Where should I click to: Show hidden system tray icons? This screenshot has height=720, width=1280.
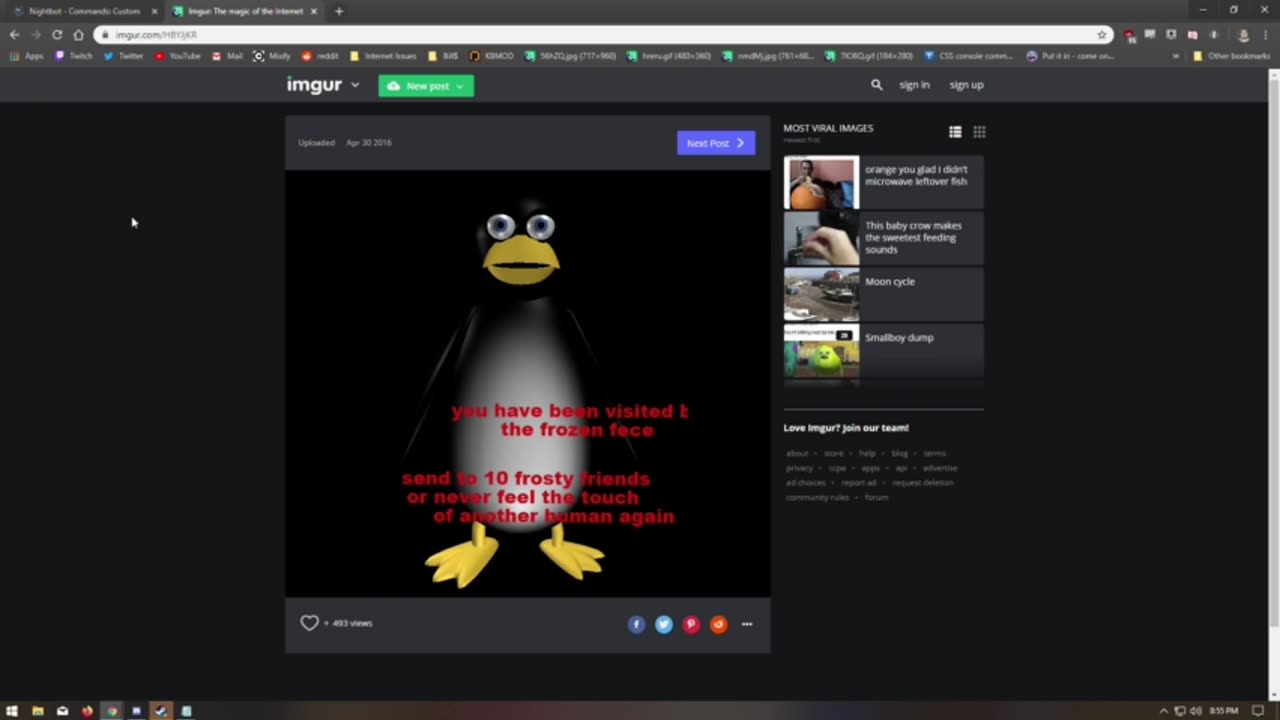[x=1163, y=711]
